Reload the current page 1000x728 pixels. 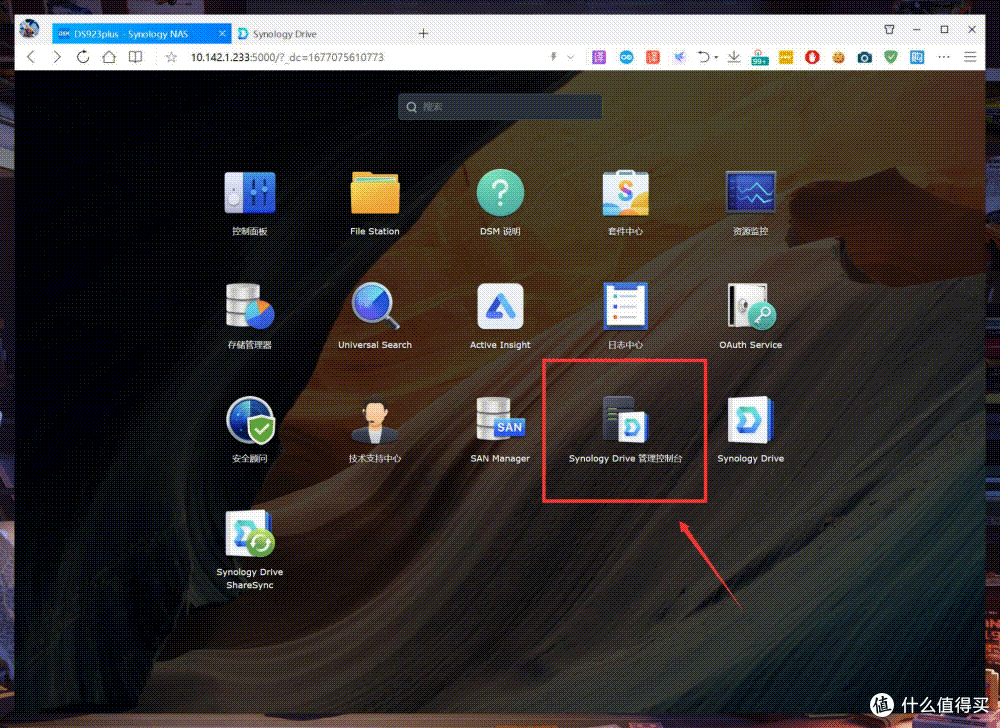tap(83, 57)
